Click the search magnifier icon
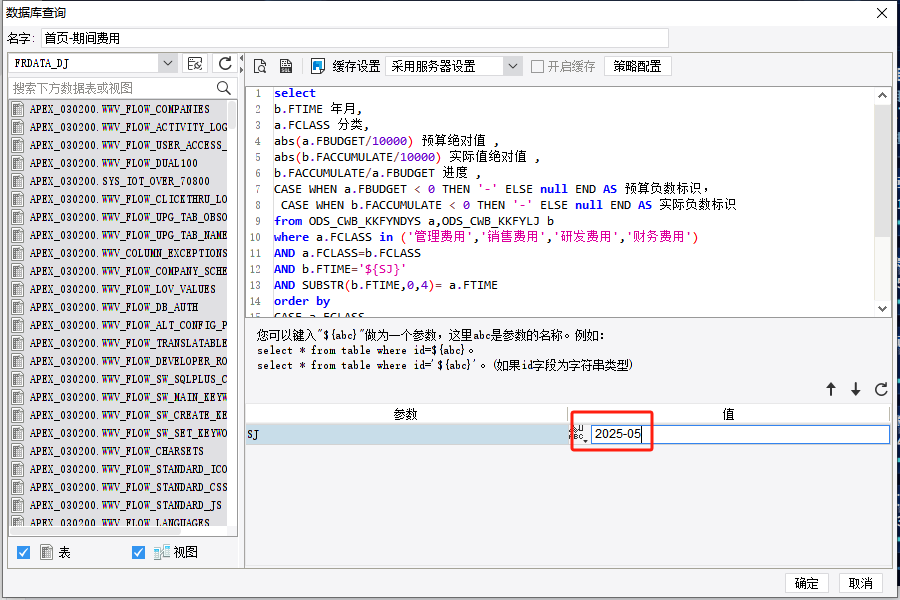 (x=224, y=88)
